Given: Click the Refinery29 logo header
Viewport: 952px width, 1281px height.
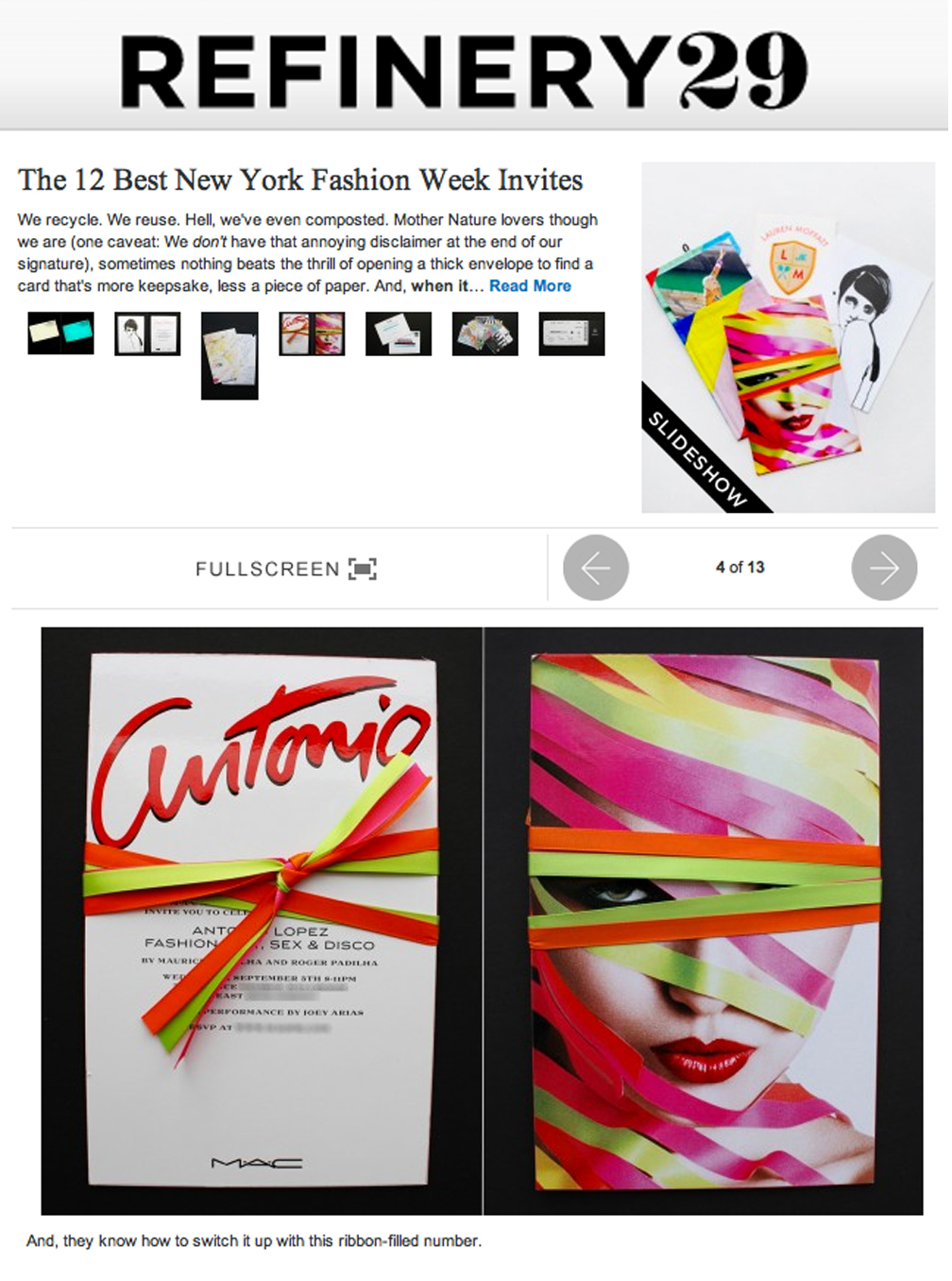Looking at the screenshot, I should pyautogui.click(x=464, y=70).
